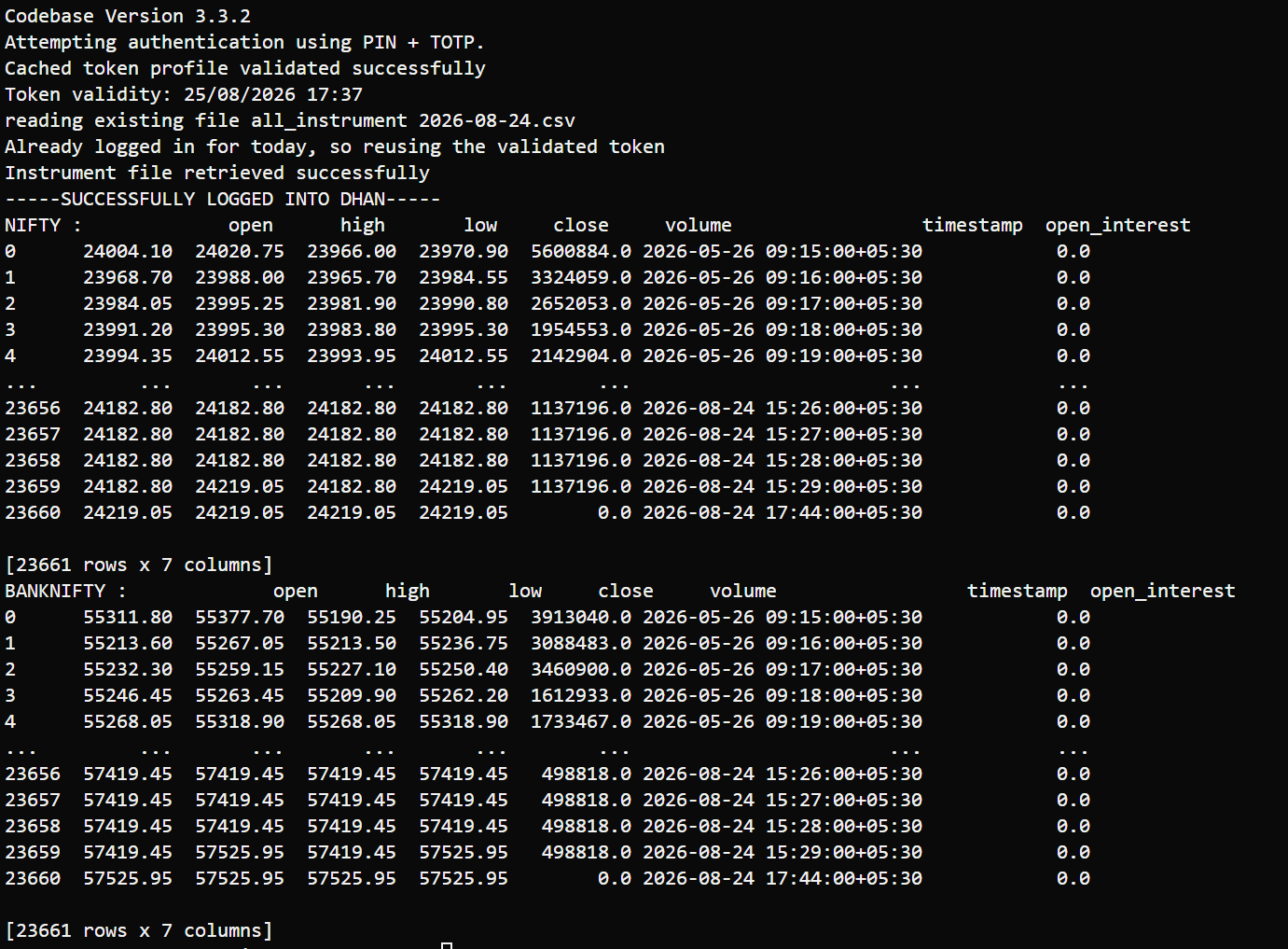Click "Cached token profile validated successfully"
This screenshot has height=949, width=1288.
tap(245, 68)
